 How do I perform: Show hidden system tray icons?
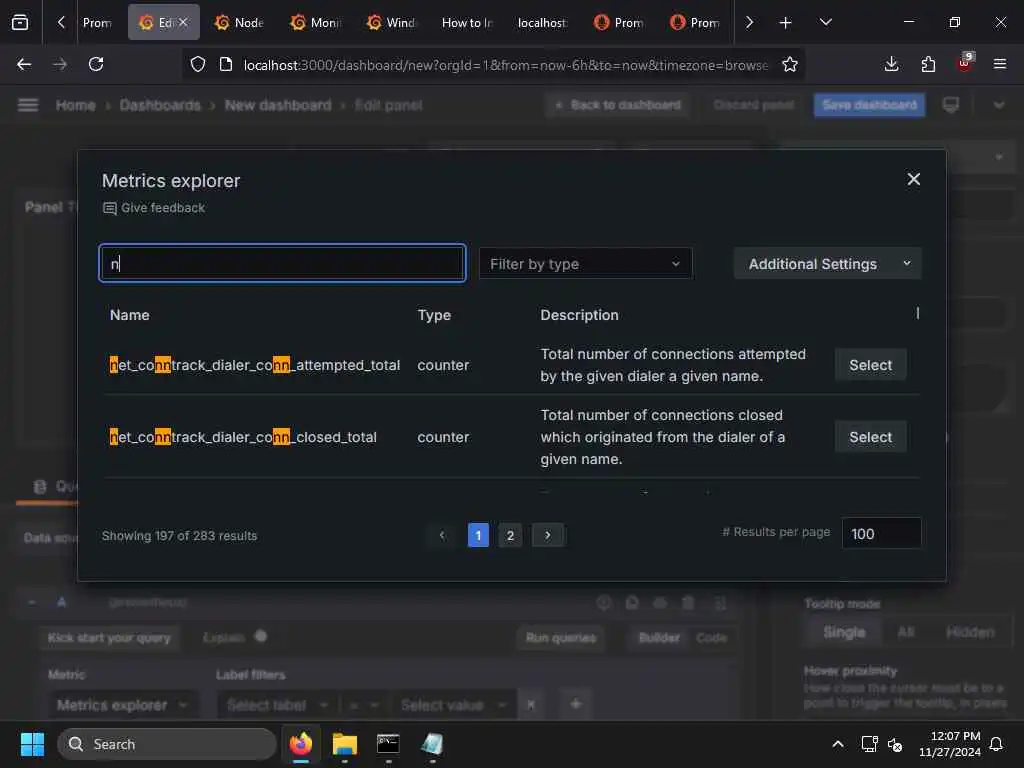[x=837, y=744]
